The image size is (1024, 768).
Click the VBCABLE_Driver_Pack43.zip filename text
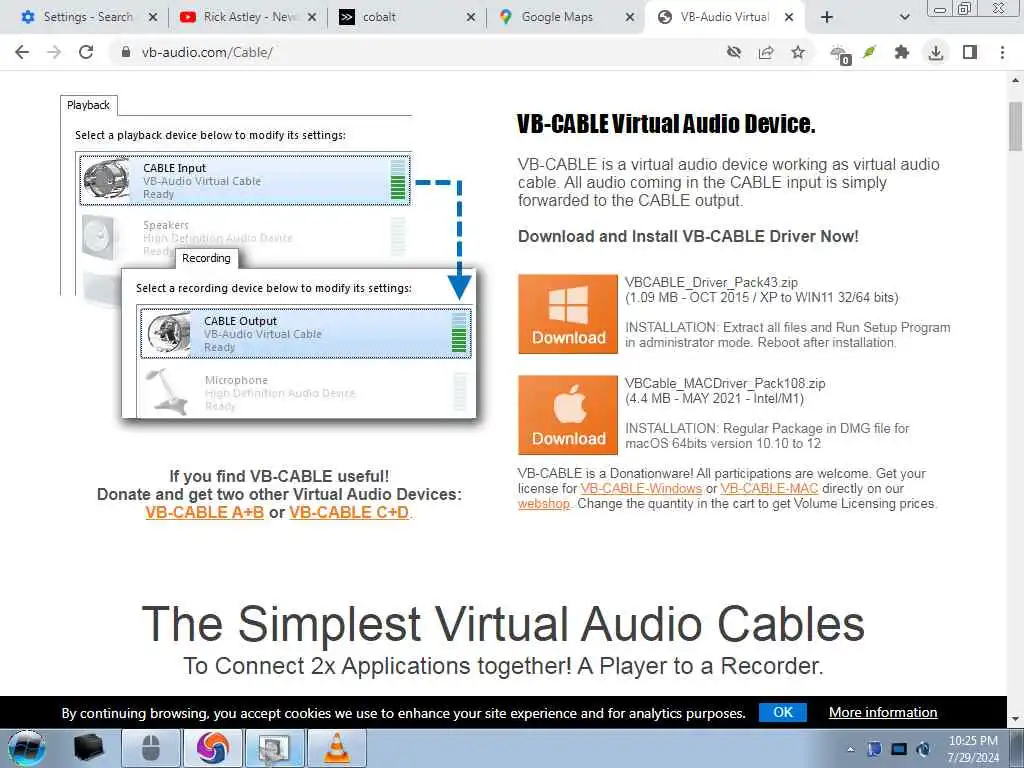(711, 282)
